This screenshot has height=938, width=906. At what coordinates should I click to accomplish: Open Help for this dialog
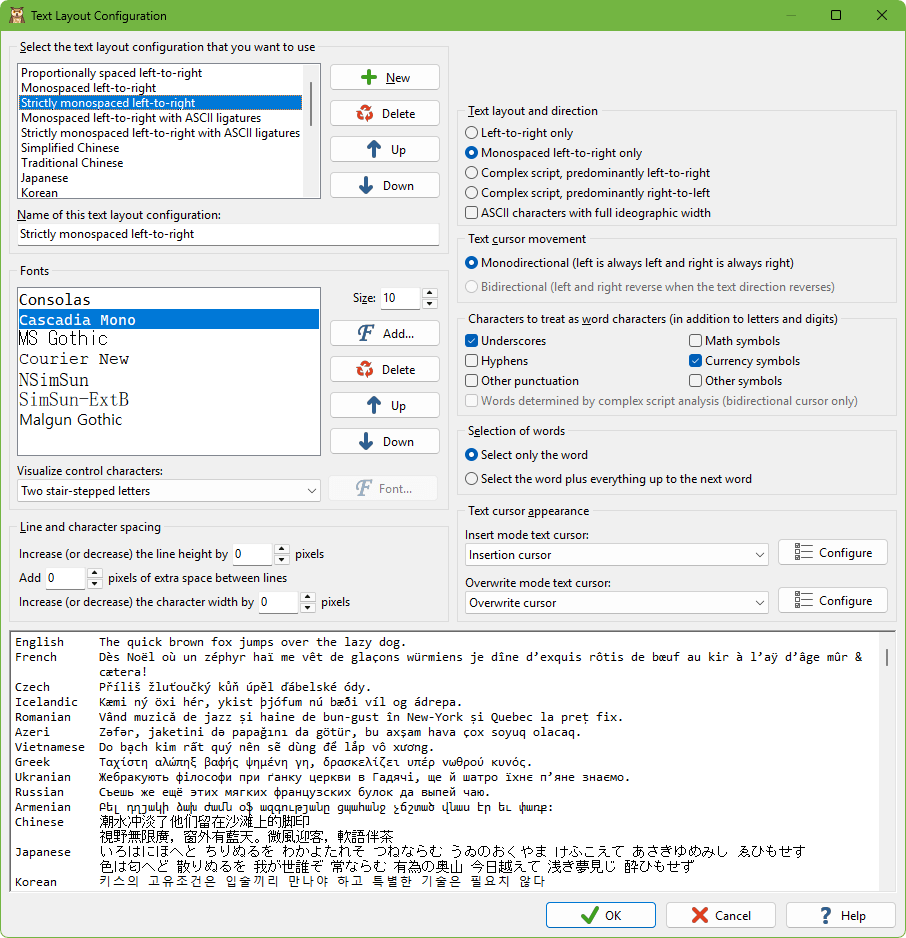(x=841, y=915)
